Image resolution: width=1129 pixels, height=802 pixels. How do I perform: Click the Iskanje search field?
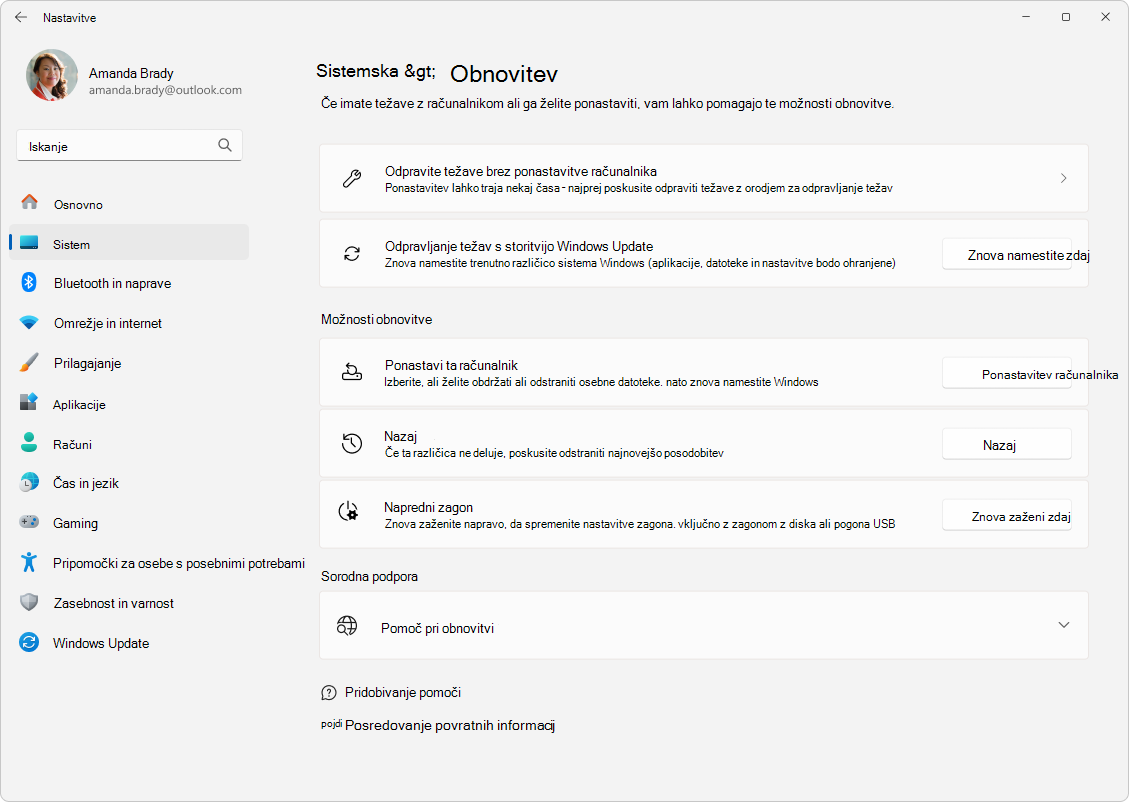130,145
